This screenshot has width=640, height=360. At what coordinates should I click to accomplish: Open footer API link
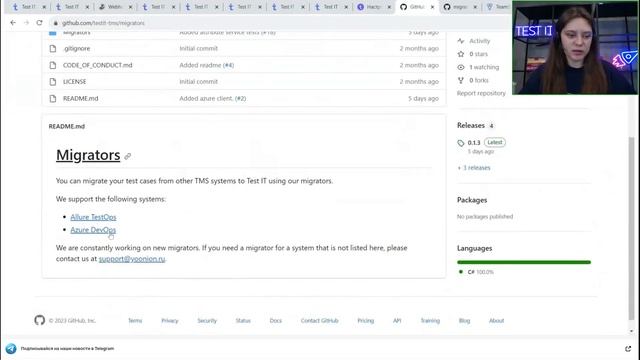click(397, 321)
